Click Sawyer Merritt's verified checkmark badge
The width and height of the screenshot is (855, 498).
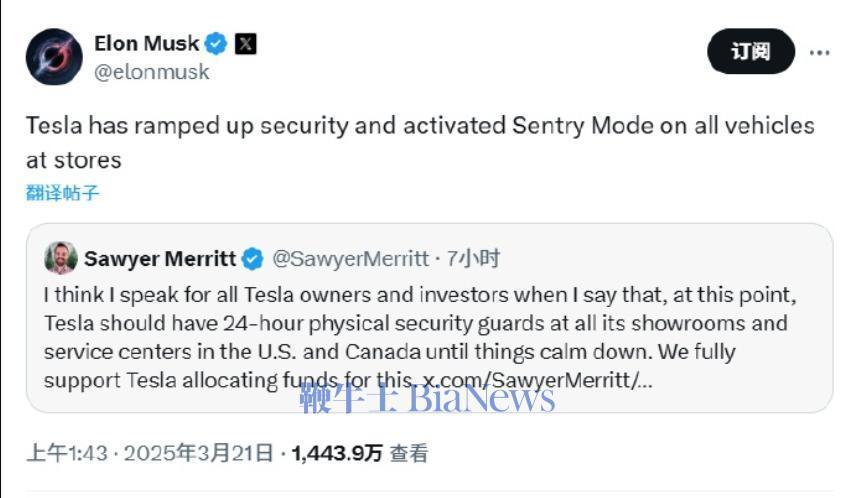click(252, 259)
